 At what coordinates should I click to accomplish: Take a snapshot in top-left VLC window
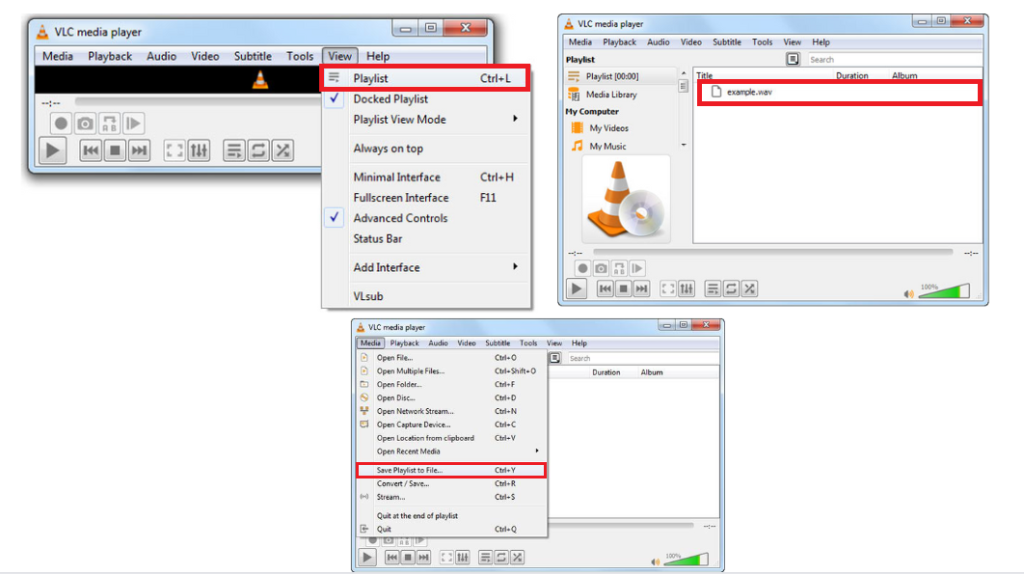pos(85,123)
